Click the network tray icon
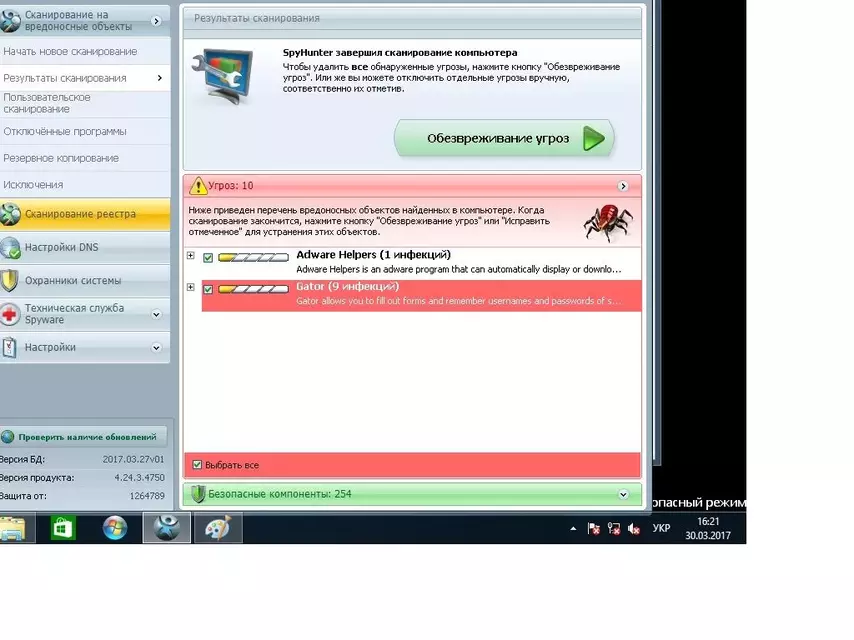854x640 pixels. click(x=614, y=528)
